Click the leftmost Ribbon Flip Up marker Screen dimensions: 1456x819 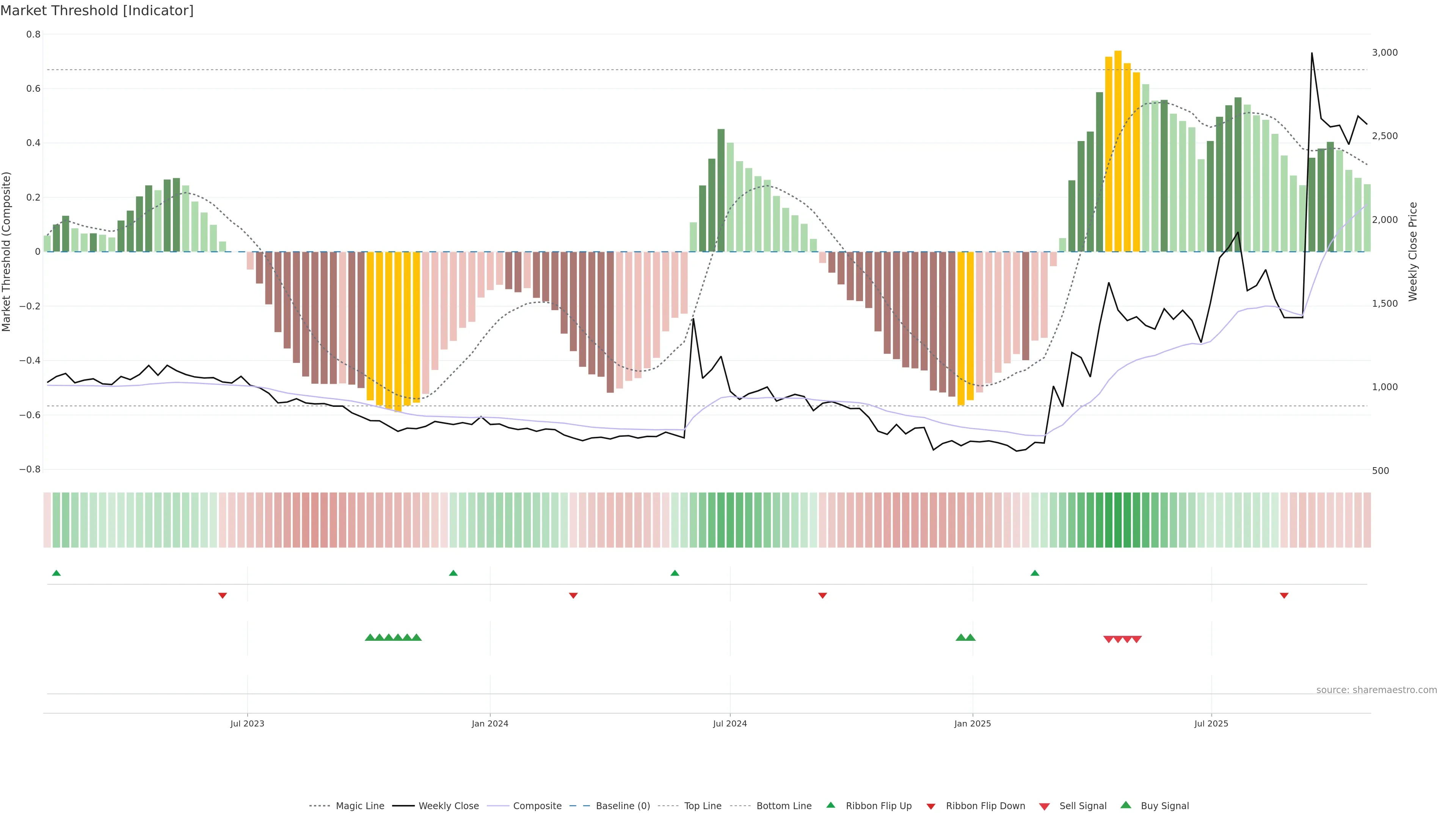coord(56,573)
